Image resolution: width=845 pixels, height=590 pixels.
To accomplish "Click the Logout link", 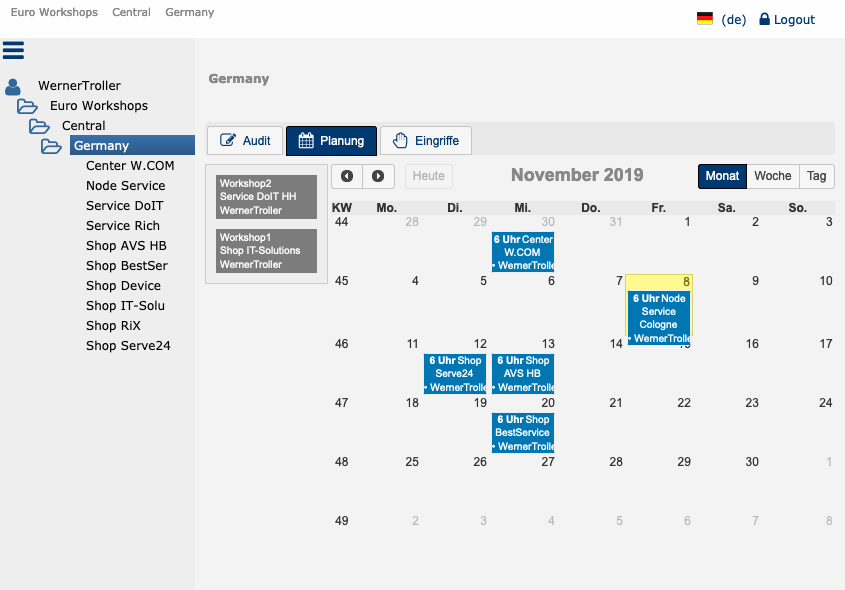I will [x=787, y=19].
